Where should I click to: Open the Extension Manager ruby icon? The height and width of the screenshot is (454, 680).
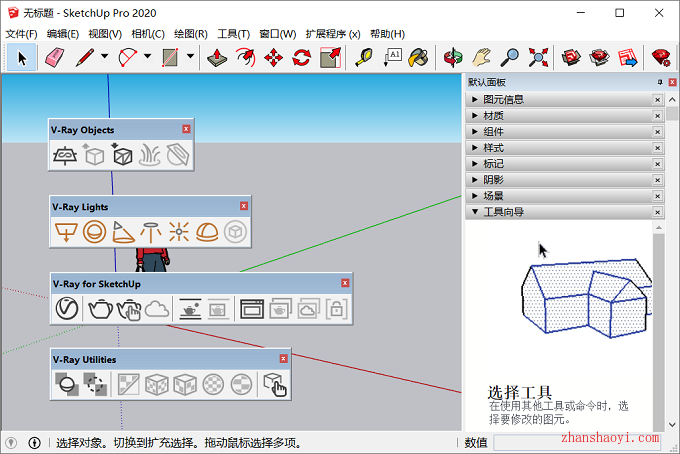(x=661, y=57)
